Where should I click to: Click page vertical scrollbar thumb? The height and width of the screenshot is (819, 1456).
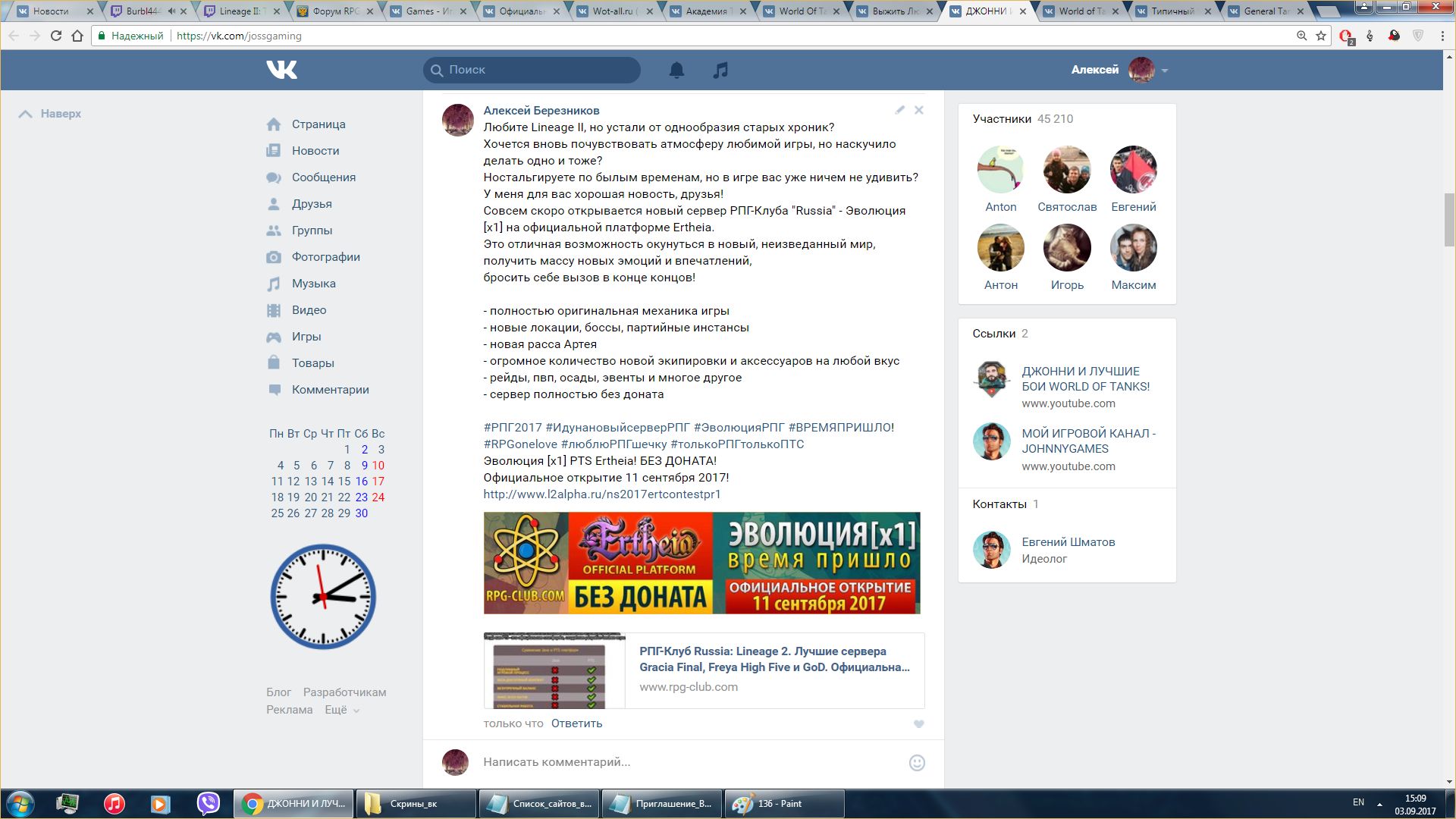tap(1449, 220)
